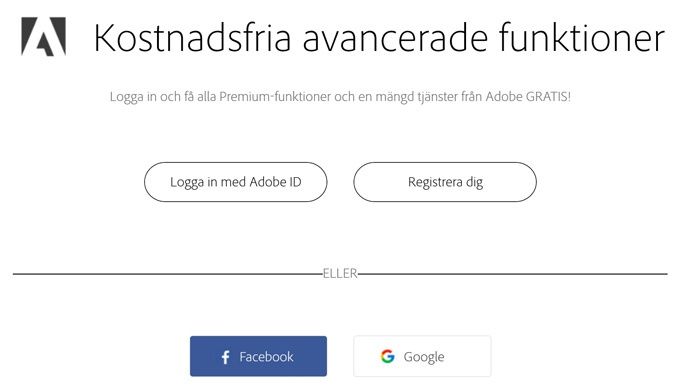Click the word 'Facebook' on blue button
Image resolution: width=680 pixels, height=387 pixels.
point(266,357)
